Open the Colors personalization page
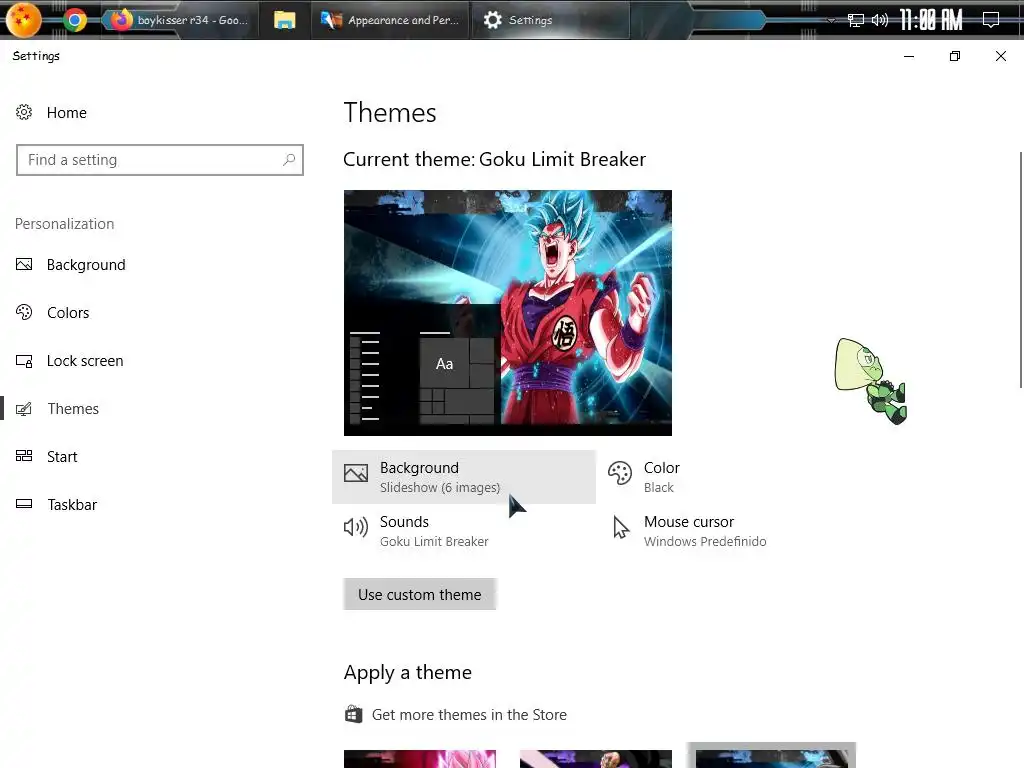This screenshot has height=768, width=1024. click(68, 313)
